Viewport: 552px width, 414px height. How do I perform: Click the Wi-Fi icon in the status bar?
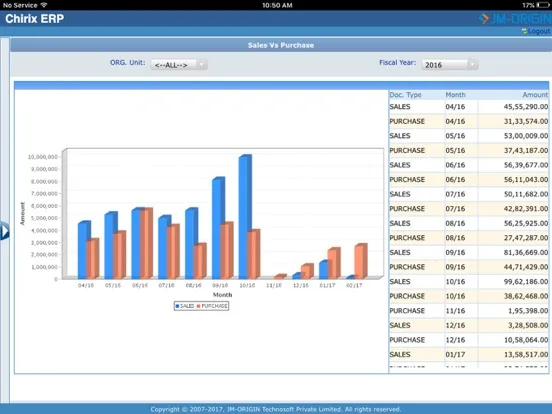tap(44, 5)
